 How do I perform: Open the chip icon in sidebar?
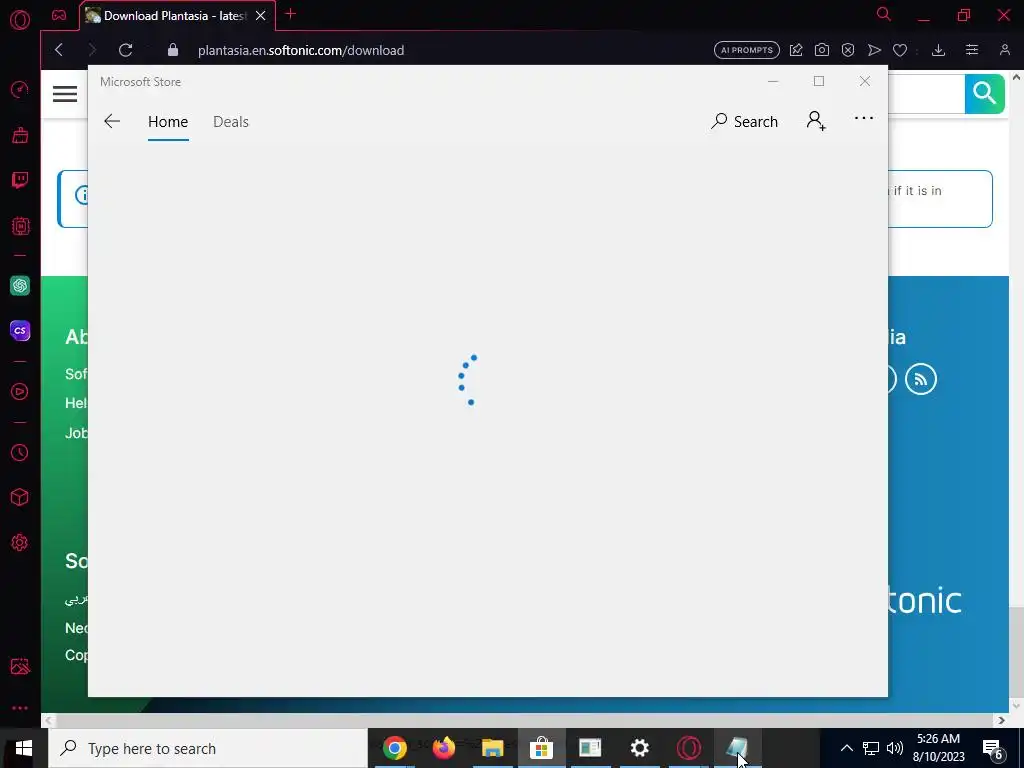(20, 226)
